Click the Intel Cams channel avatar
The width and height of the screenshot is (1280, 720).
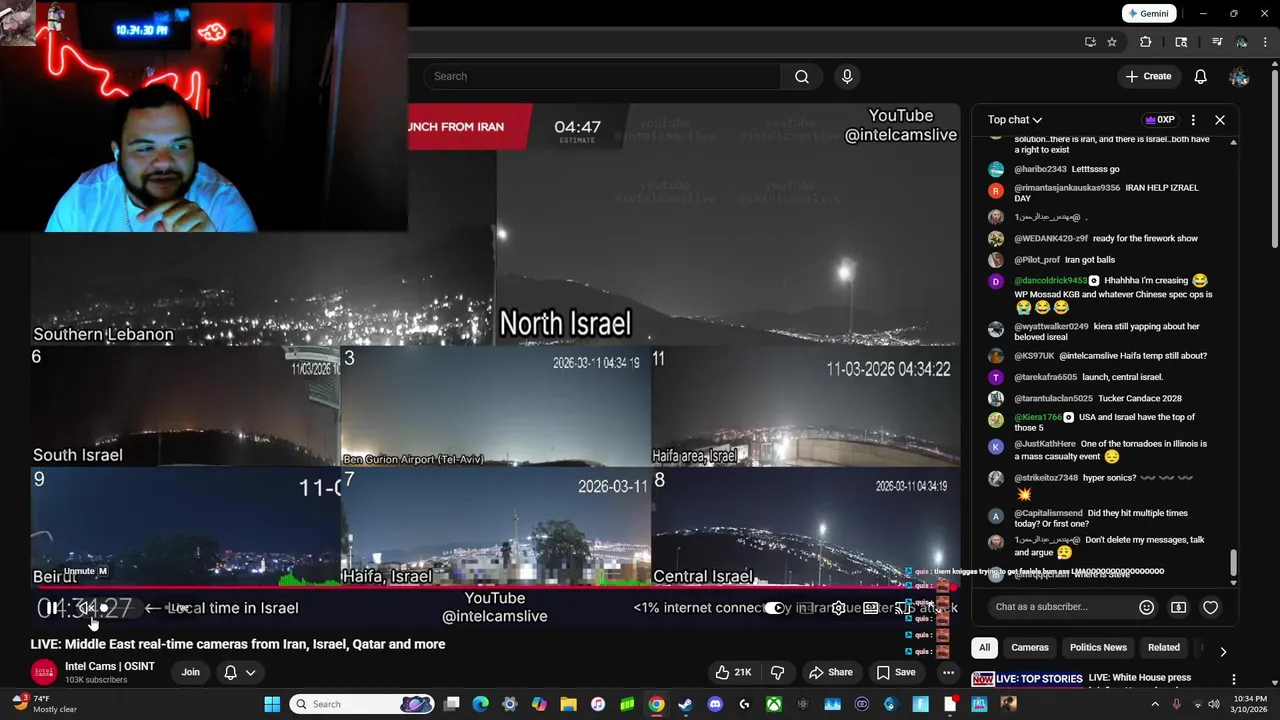pos(43,672)
